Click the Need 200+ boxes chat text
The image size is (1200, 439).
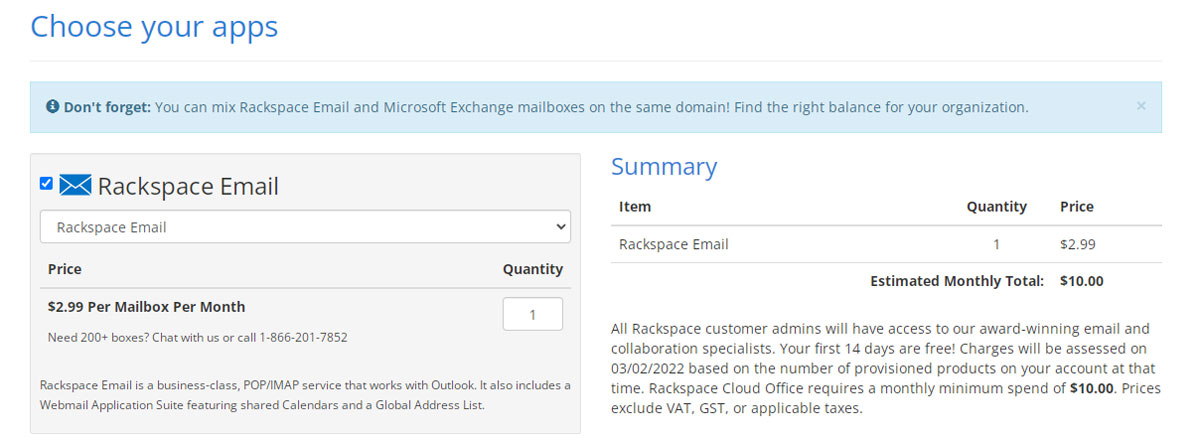click(197, 338)
